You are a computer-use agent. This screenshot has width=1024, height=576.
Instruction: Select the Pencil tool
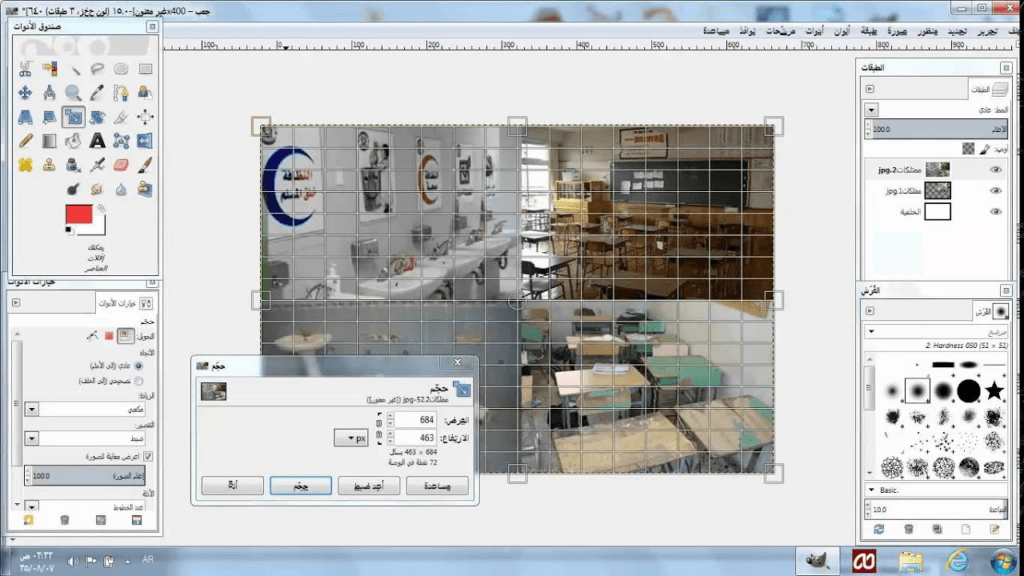pos(25,141)
